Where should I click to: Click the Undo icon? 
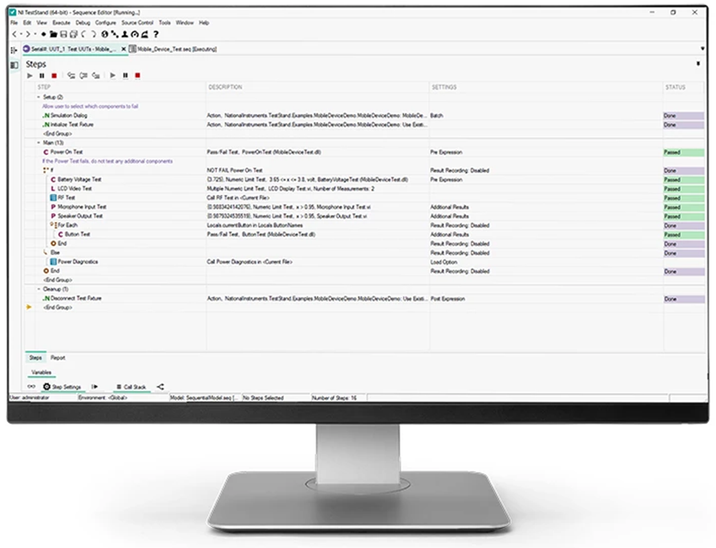point(83,34)
